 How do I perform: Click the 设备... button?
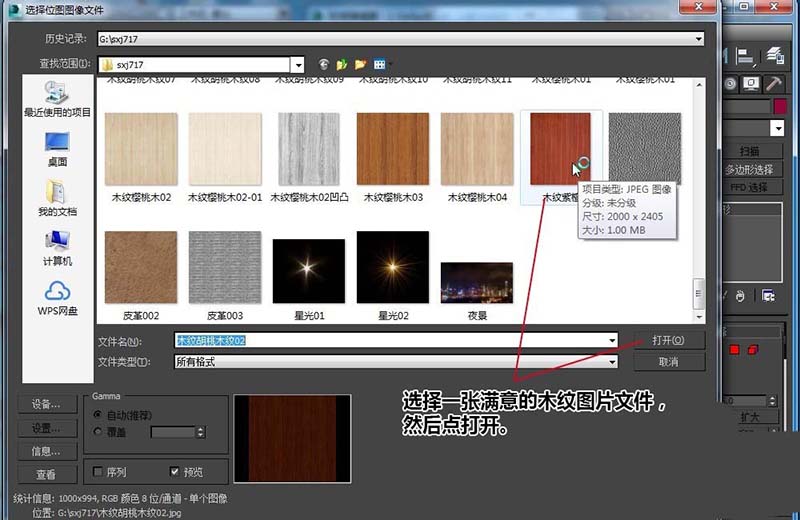[47, 404]
